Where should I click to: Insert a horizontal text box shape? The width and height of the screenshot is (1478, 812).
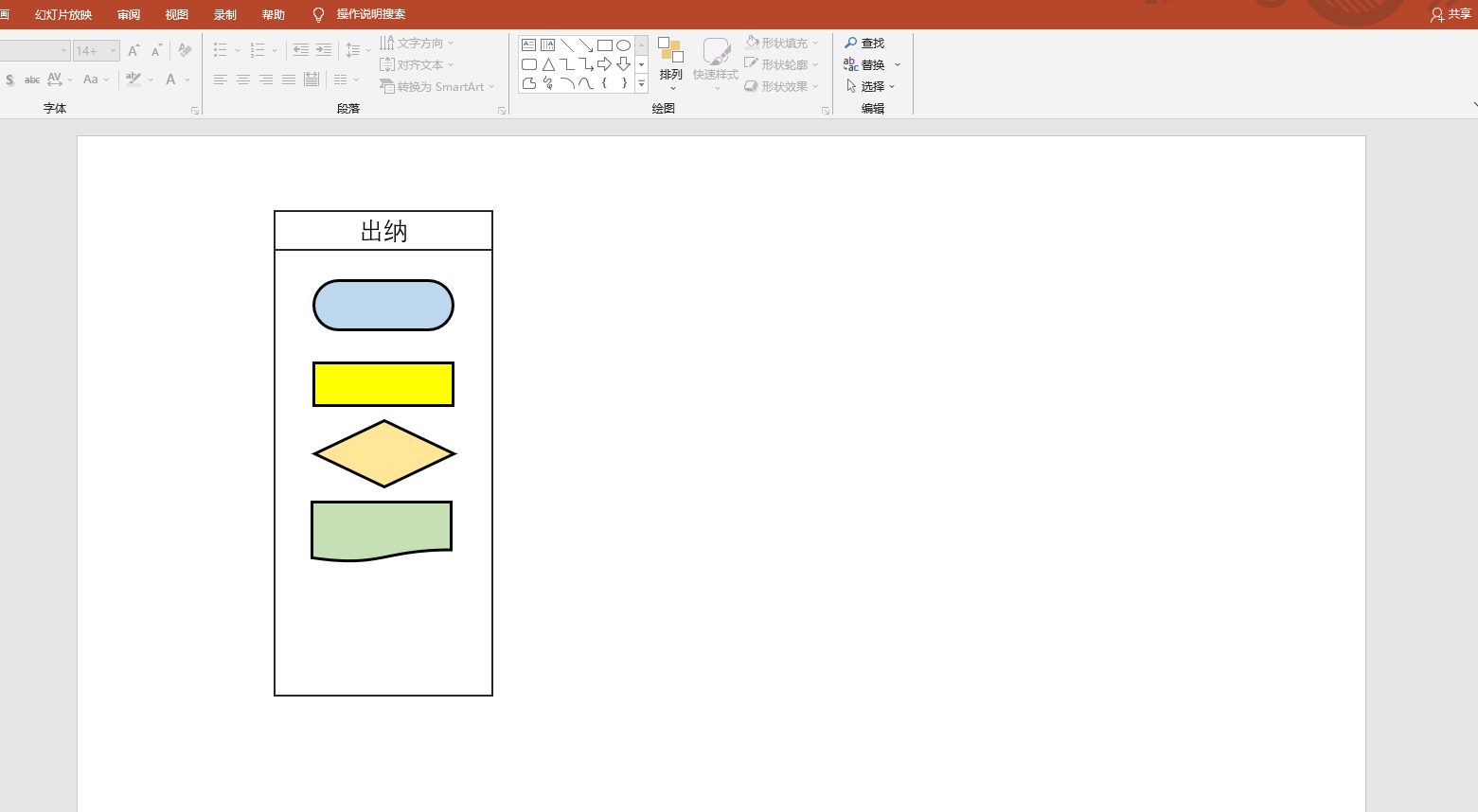528,45
